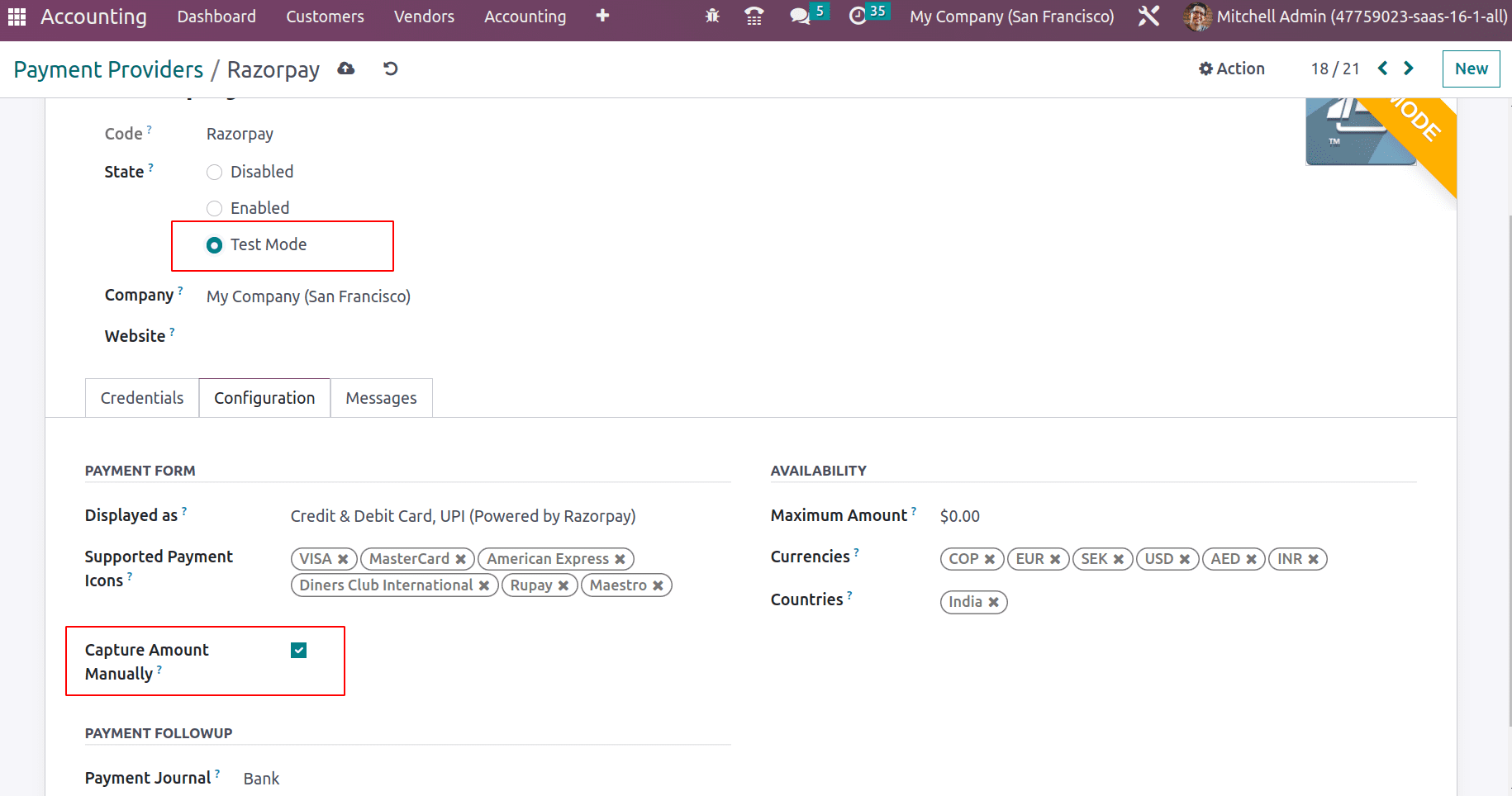Click the page vertical scrollbar
The image size is (1512, 796).
click(1509, 471)
